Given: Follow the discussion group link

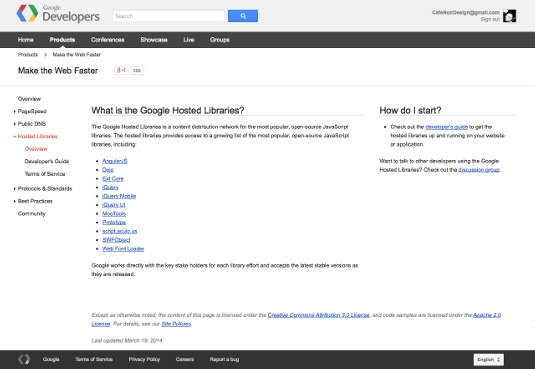Looking at the screenshot, I should click(x=479, y=170).
